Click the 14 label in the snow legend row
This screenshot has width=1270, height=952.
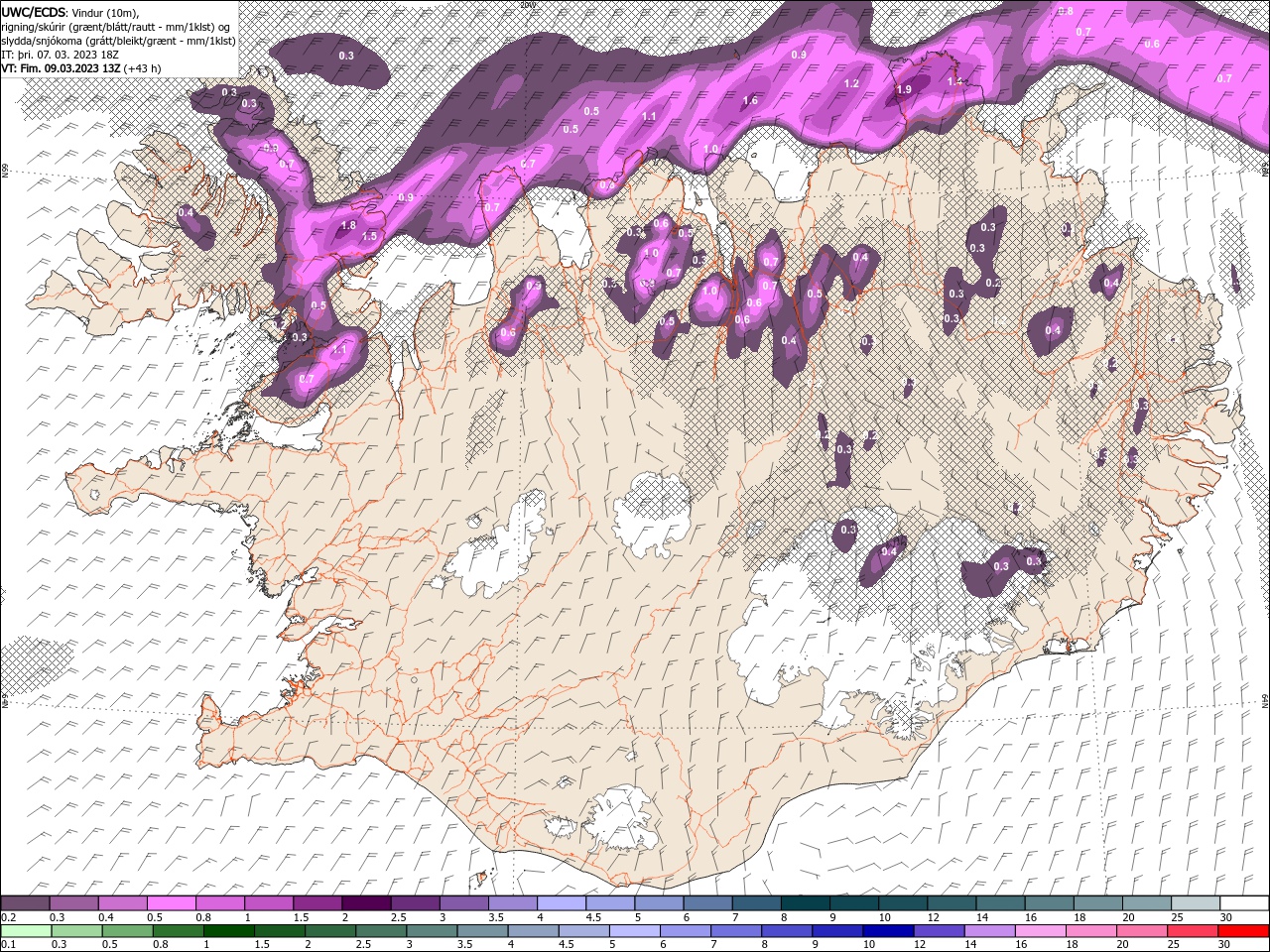pyautogui.click(x=981, y=917)
